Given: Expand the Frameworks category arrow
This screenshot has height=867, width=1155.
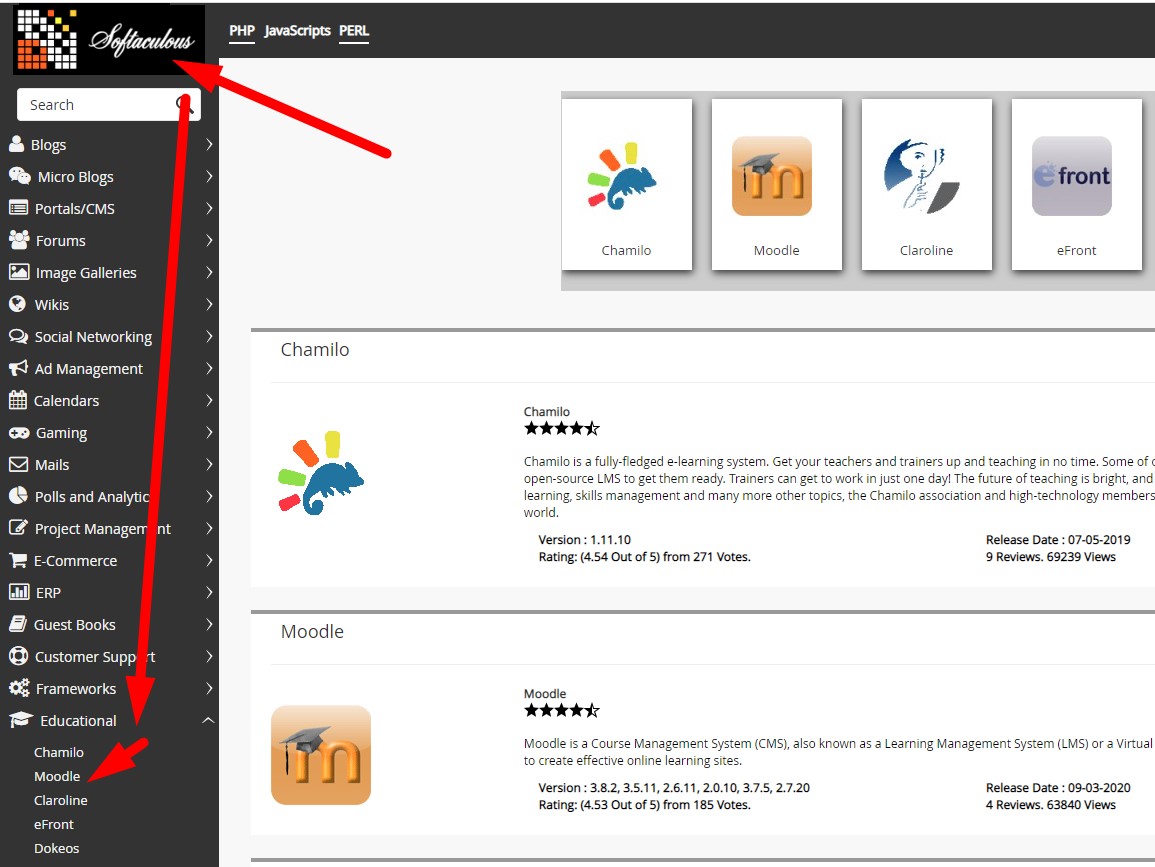Looking at the screenshot, I should click(208, 688).
